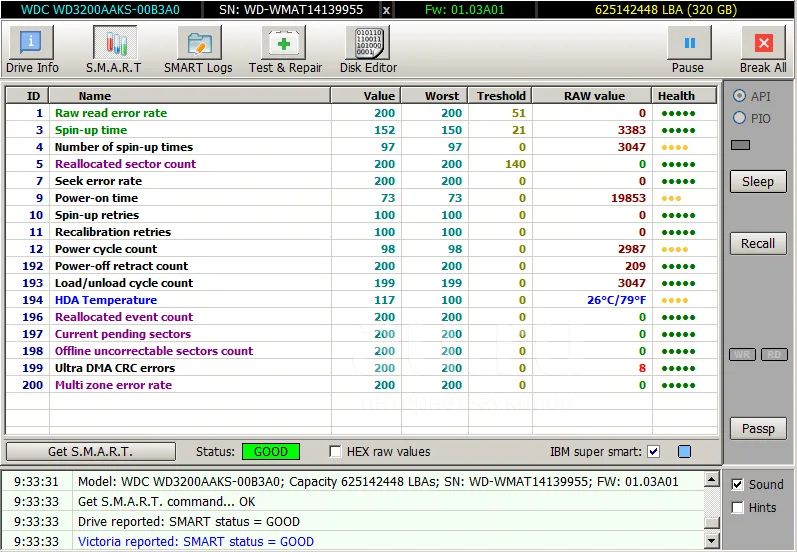Click the Sleep button
The height and width of the screenshot is (552, 797).
pyautogui.click(x=758, y=181)
